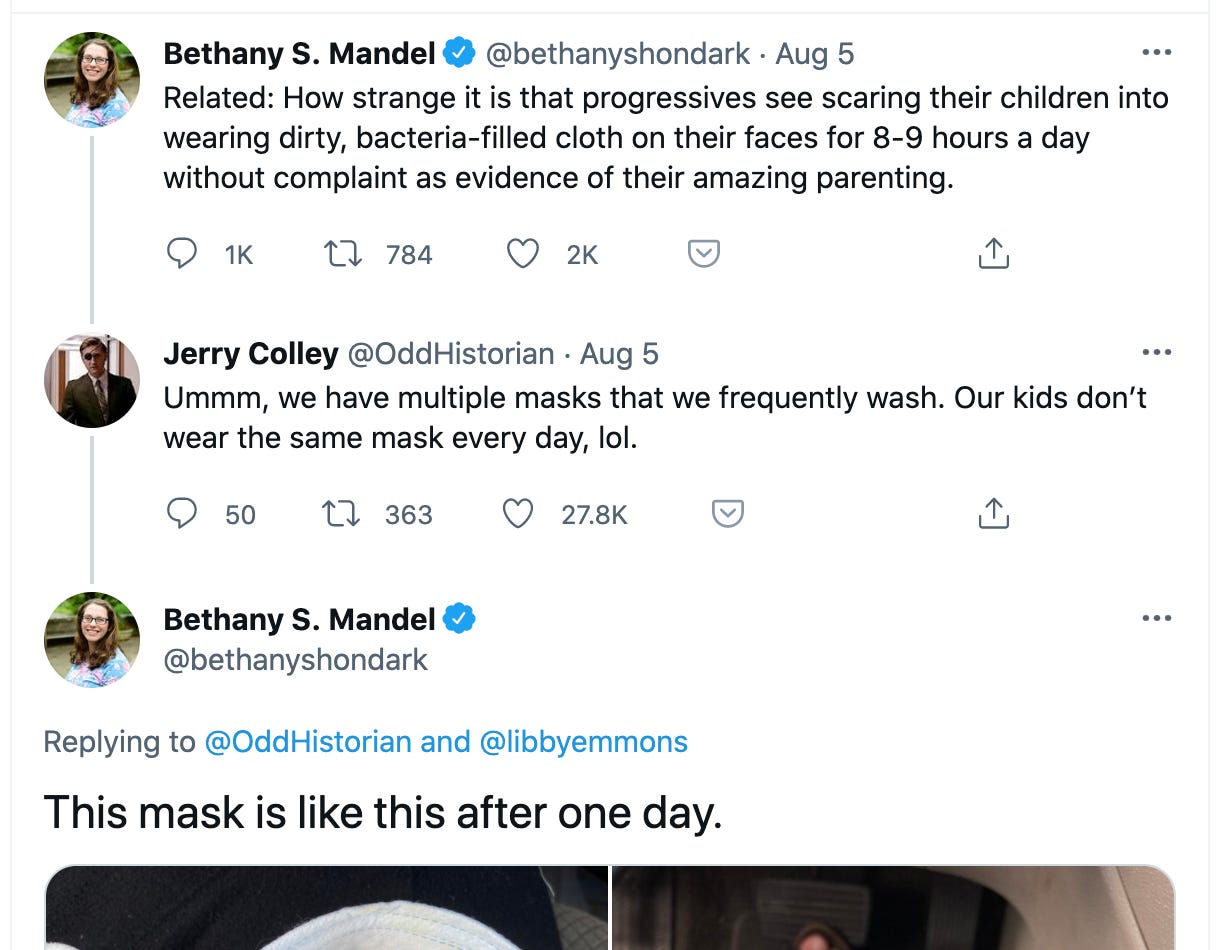This screenshot has height=950, width=1224.
Task: Share Bethany's first tweet
Action: pyautogui.click(x=992, y=254)
